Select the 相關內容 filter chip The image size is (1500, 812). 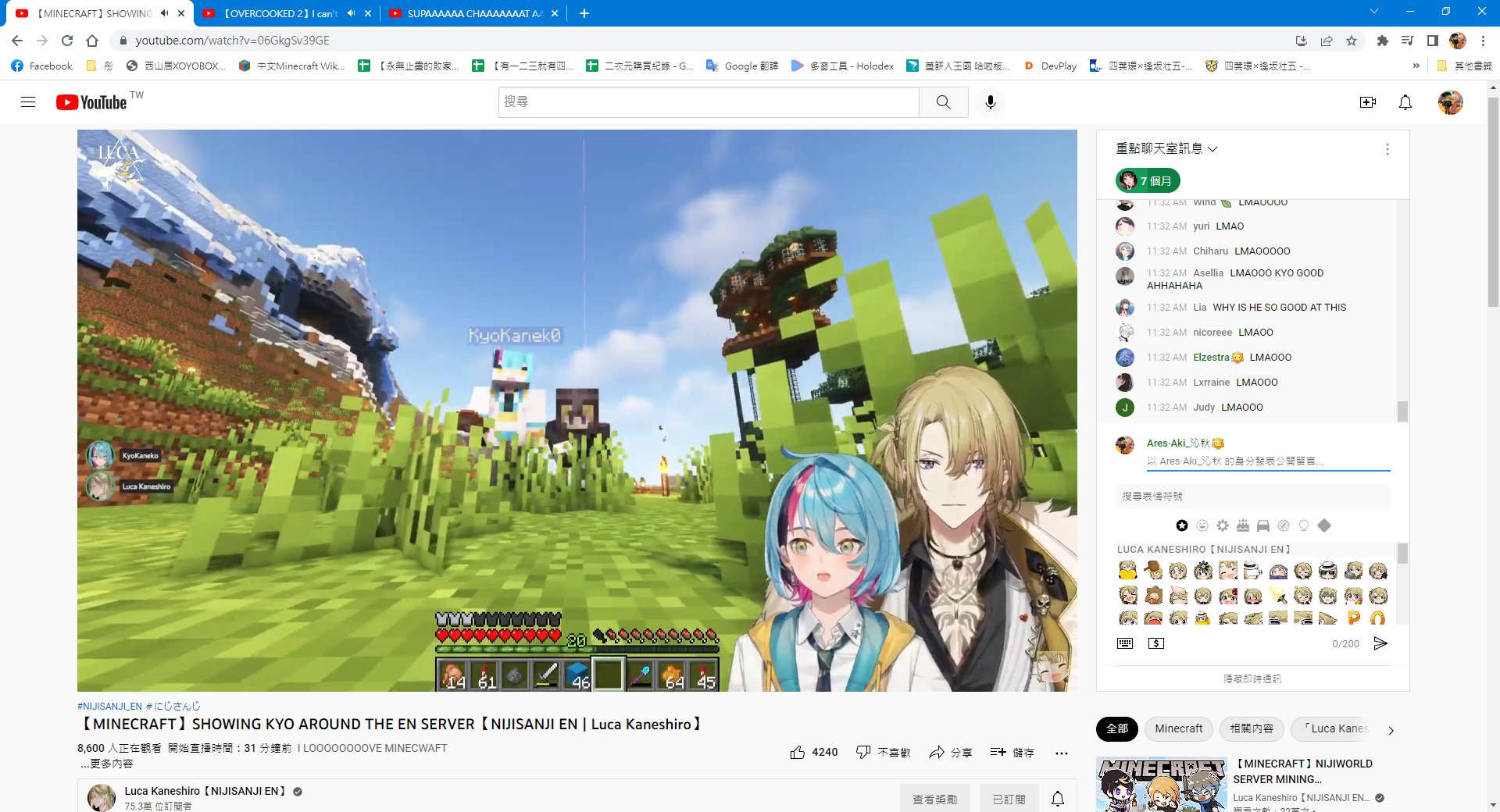[x=1252, y=729]
